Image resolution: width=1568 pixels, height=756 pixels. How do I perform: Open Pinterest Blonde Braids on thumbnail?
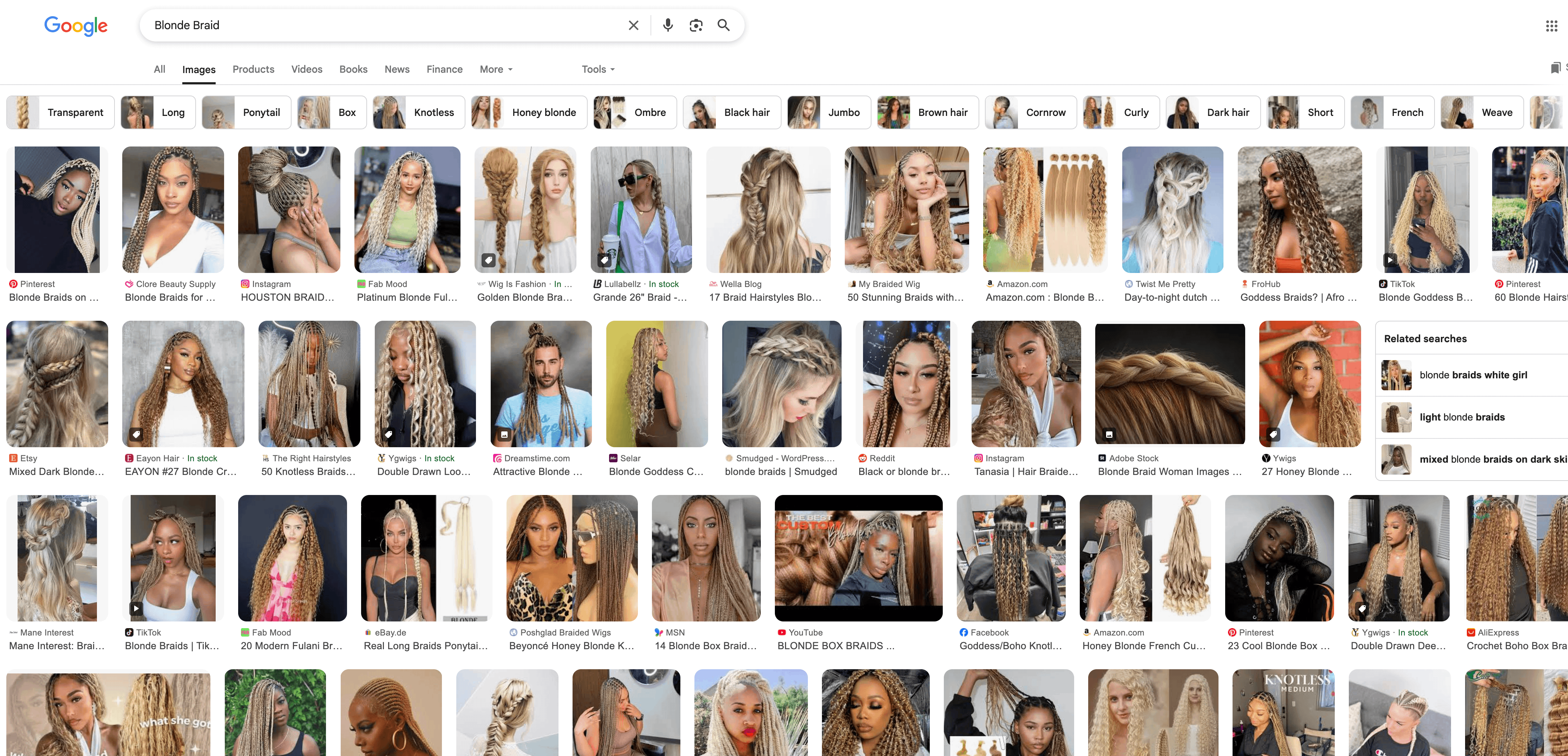[x=57, y=209]
